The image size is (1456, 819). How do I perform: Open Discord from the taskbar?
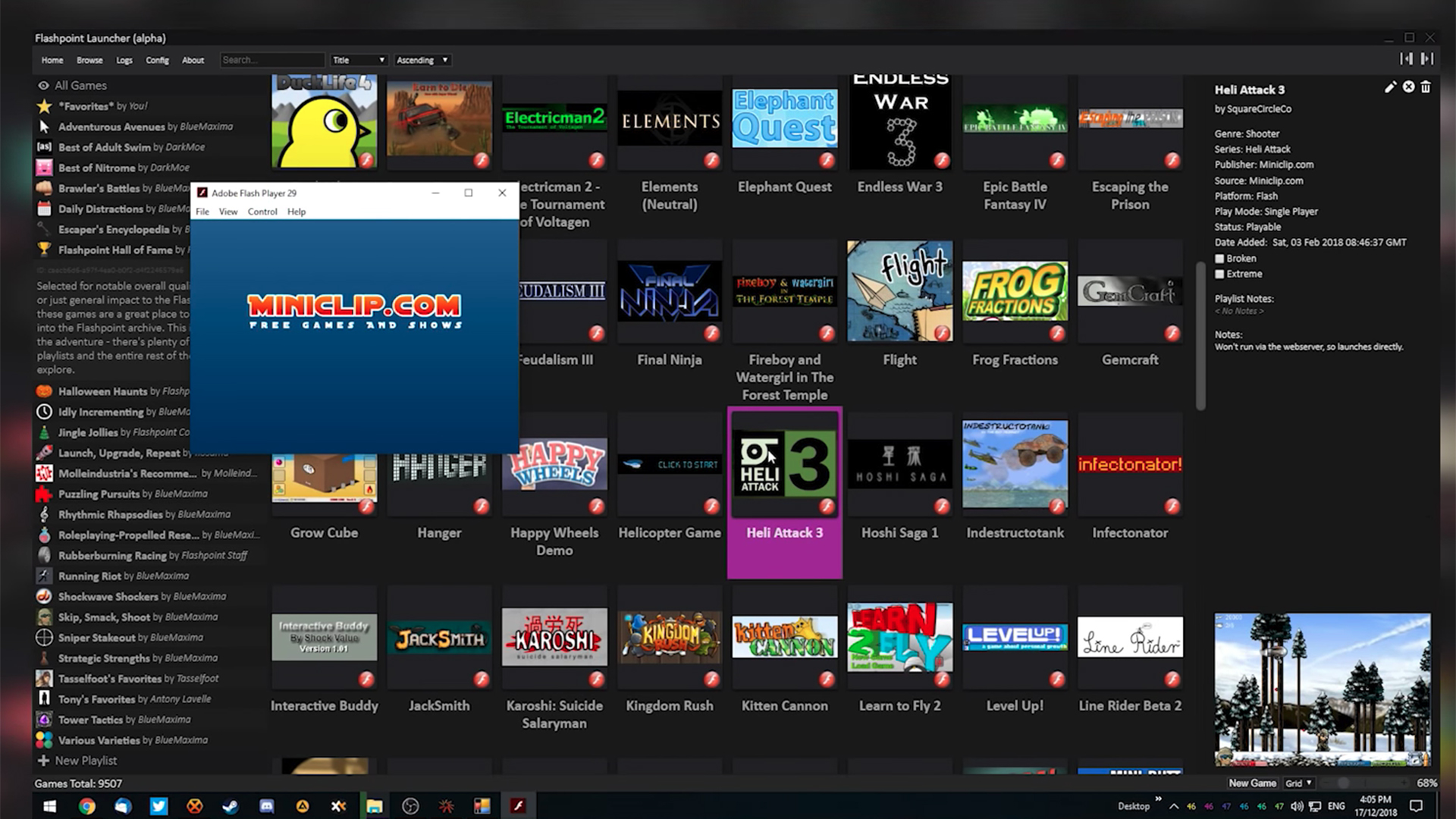point(266,806)
